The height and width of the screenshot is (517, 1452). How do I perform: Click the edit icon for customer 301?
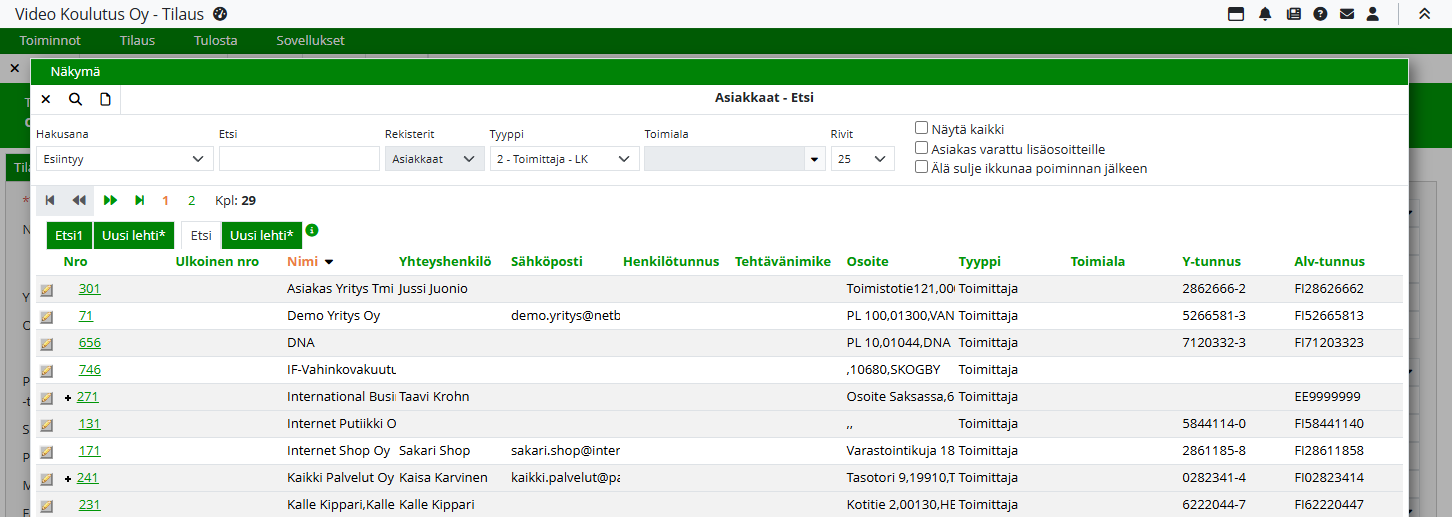point(46,290)
